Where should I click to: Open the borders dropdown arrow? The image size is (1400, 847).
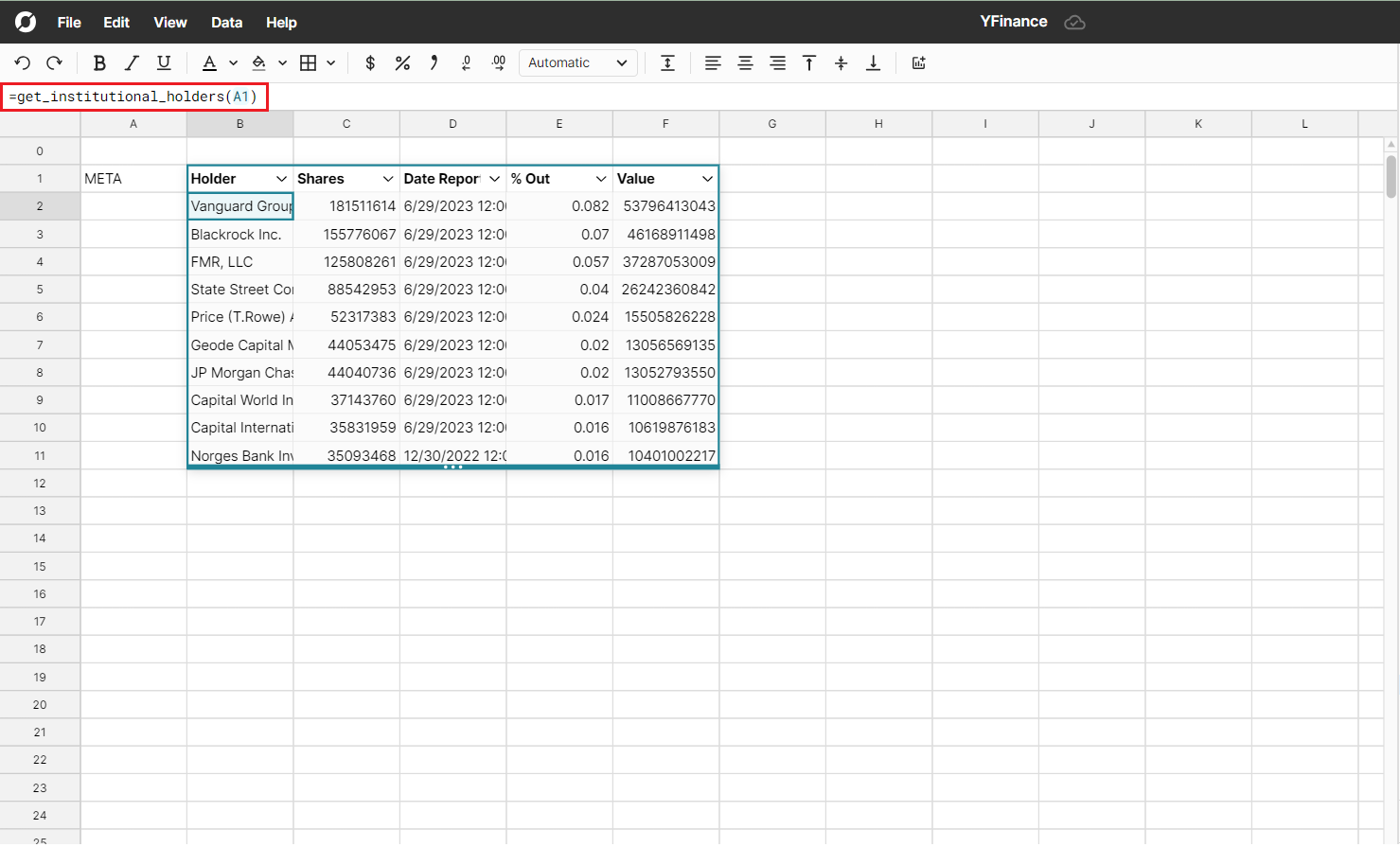coord(331,63)
